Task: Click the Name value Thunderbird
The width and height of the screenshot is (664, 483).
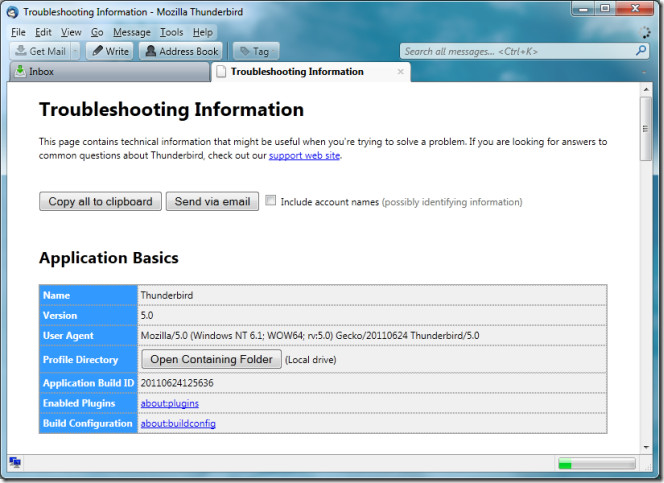Action: click(167, 295)
